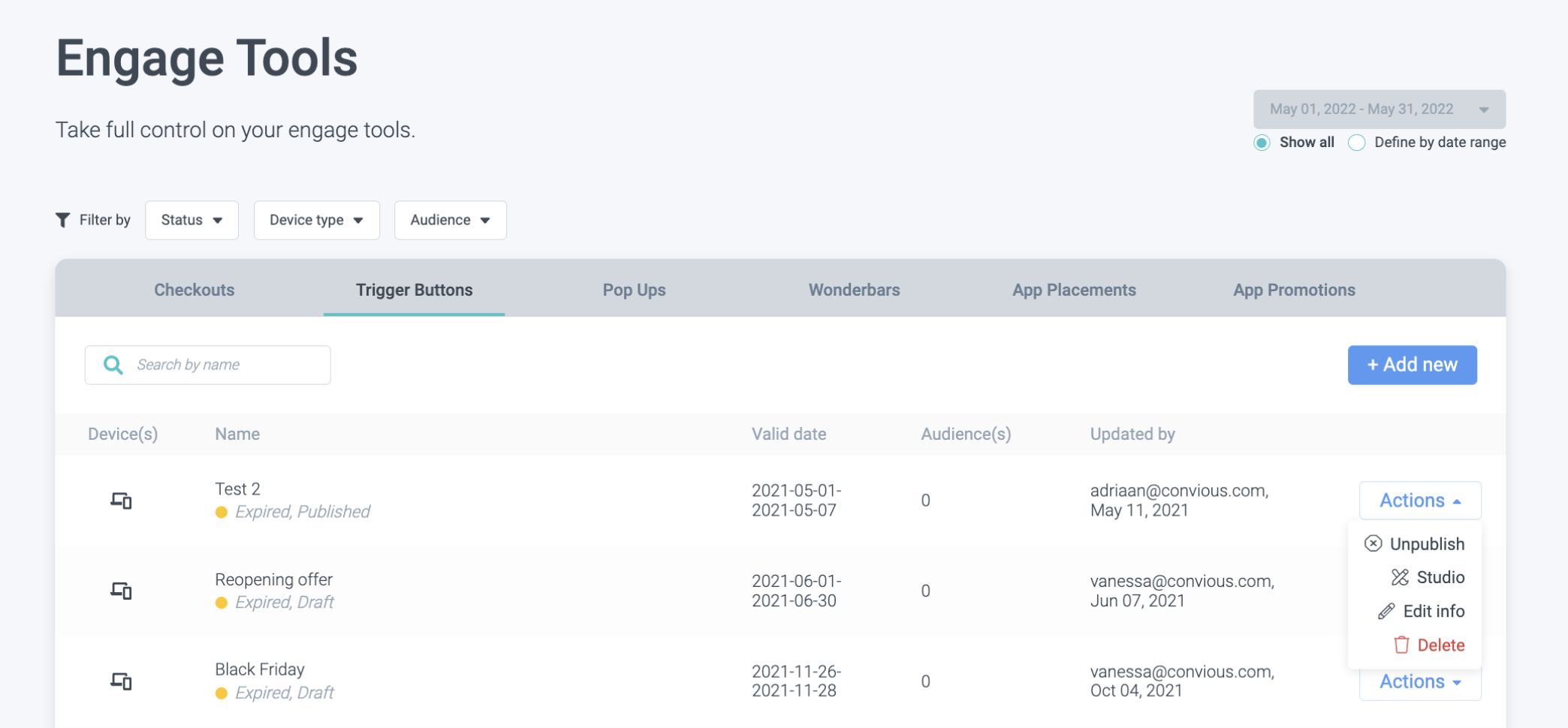The height and width of the screenshot is (728, 1568).
Task: Switch to the Checkouts tab
Action: [x=194, y=290]
